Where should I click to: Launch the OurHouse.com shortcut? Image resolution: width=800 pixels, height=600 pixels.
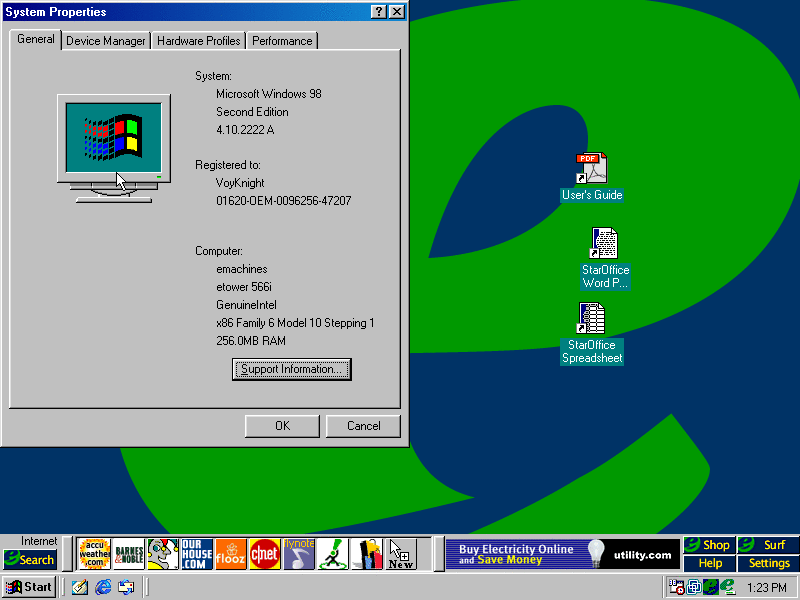click(x=196, y=553)
